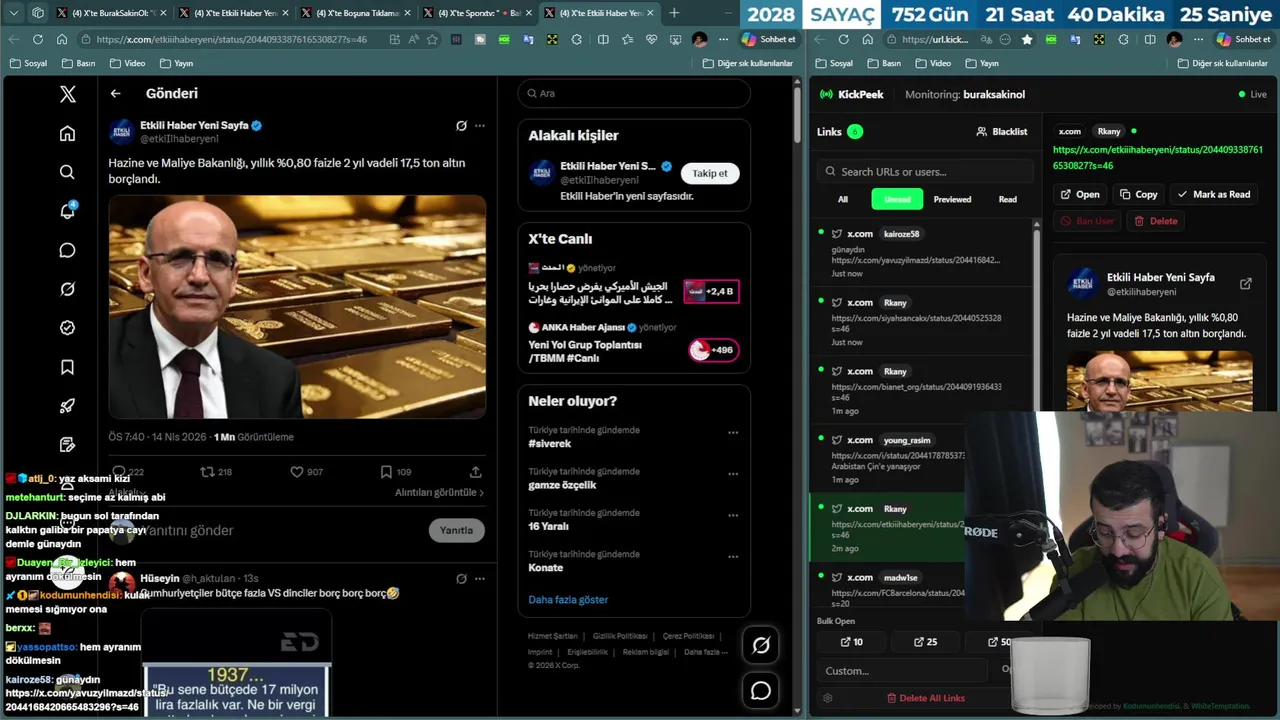Open options for 16 Yaralı trend
Screen dimensions: 1280x720
coord(733,515)
